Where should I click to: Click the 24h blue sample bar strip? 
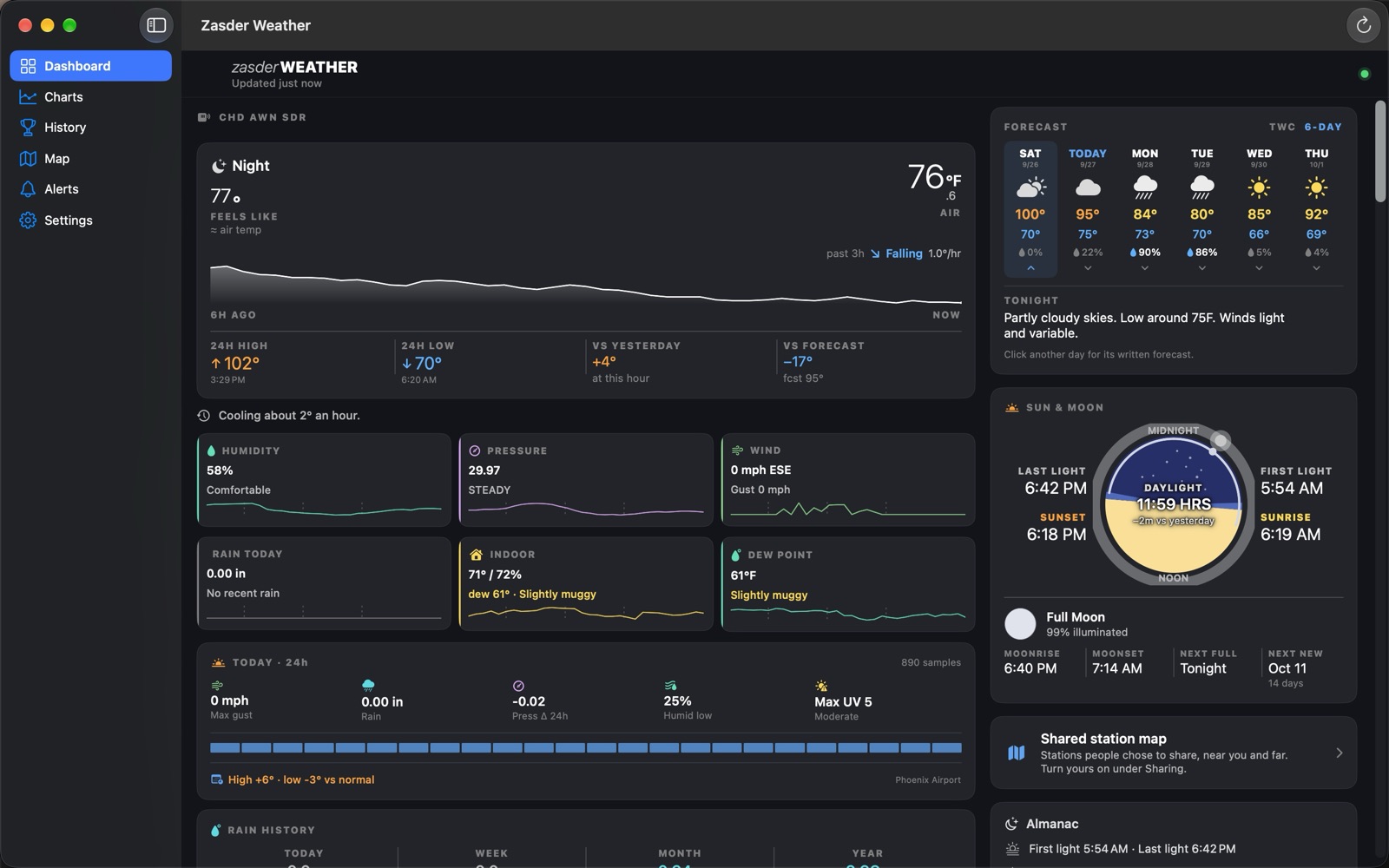585,747
